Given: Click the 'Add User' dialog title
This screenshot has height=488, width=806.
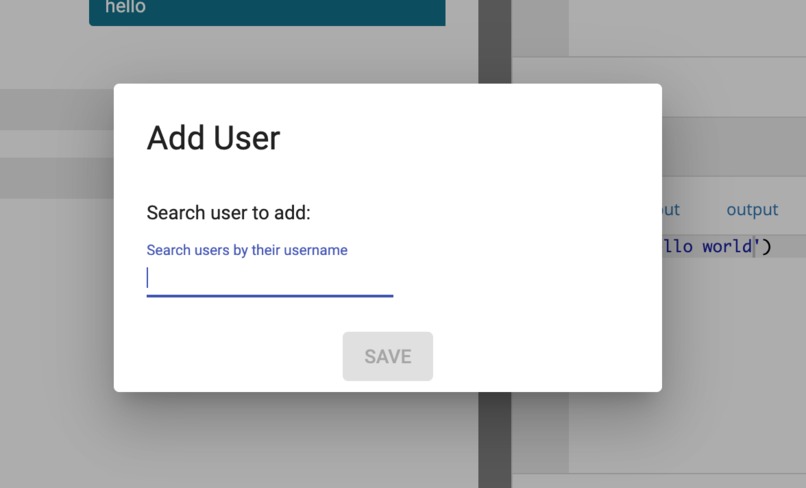Looking at the screenshot, I should 213,138.
